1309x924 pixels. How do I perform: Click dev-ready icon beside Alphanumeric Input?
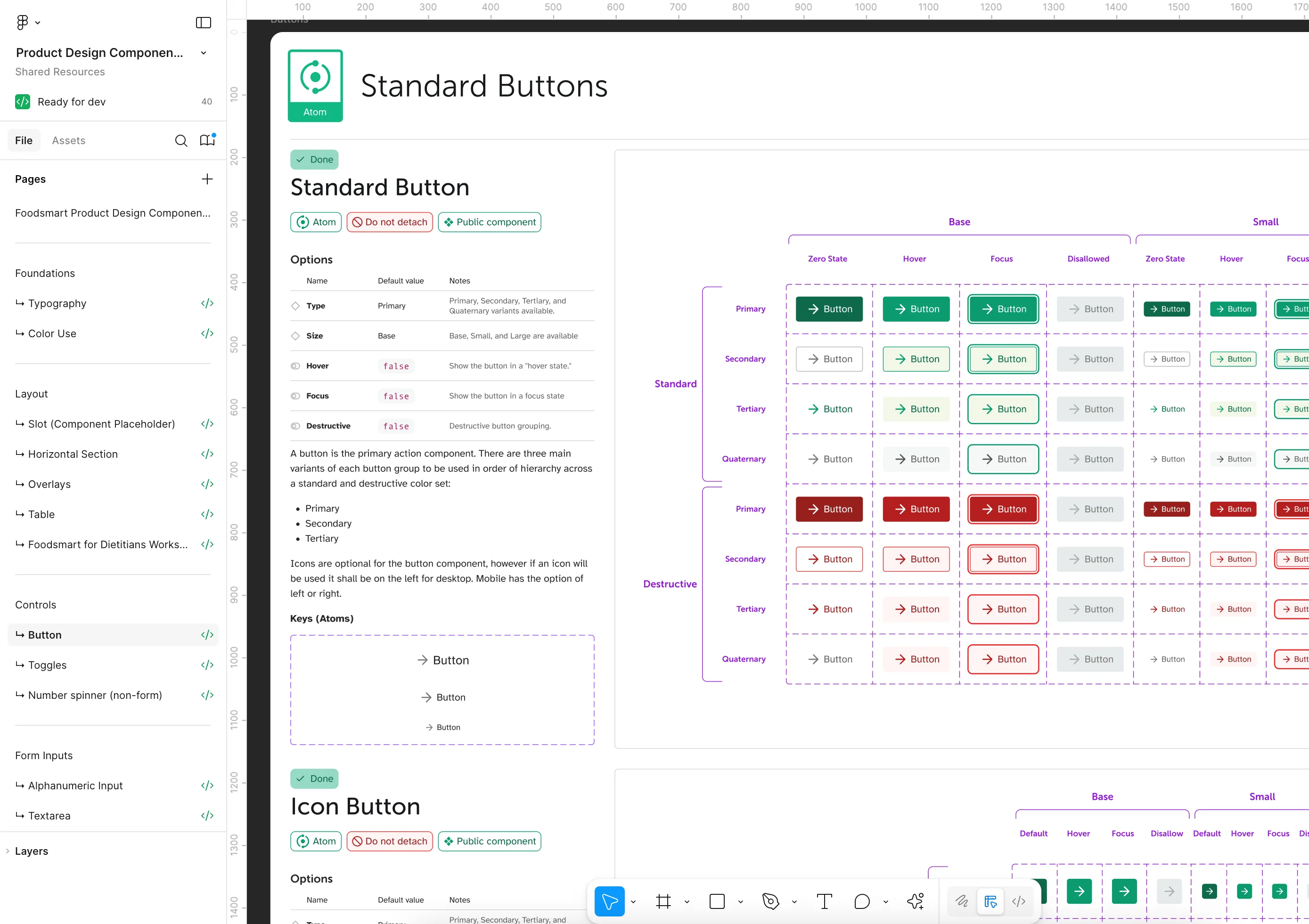tap(207, 786)
